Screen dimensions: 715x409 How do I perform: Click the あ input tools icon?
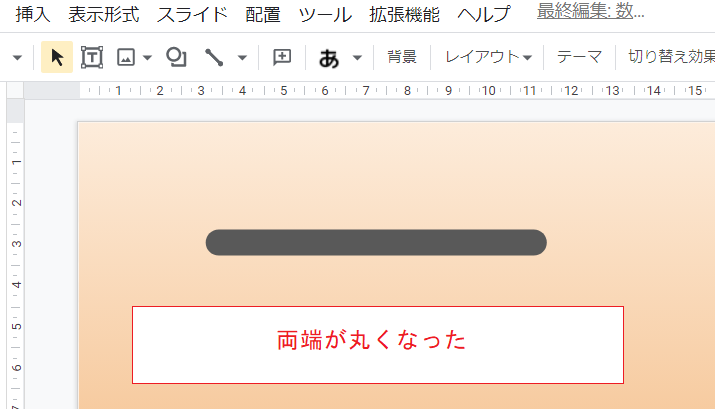[329, 58]
